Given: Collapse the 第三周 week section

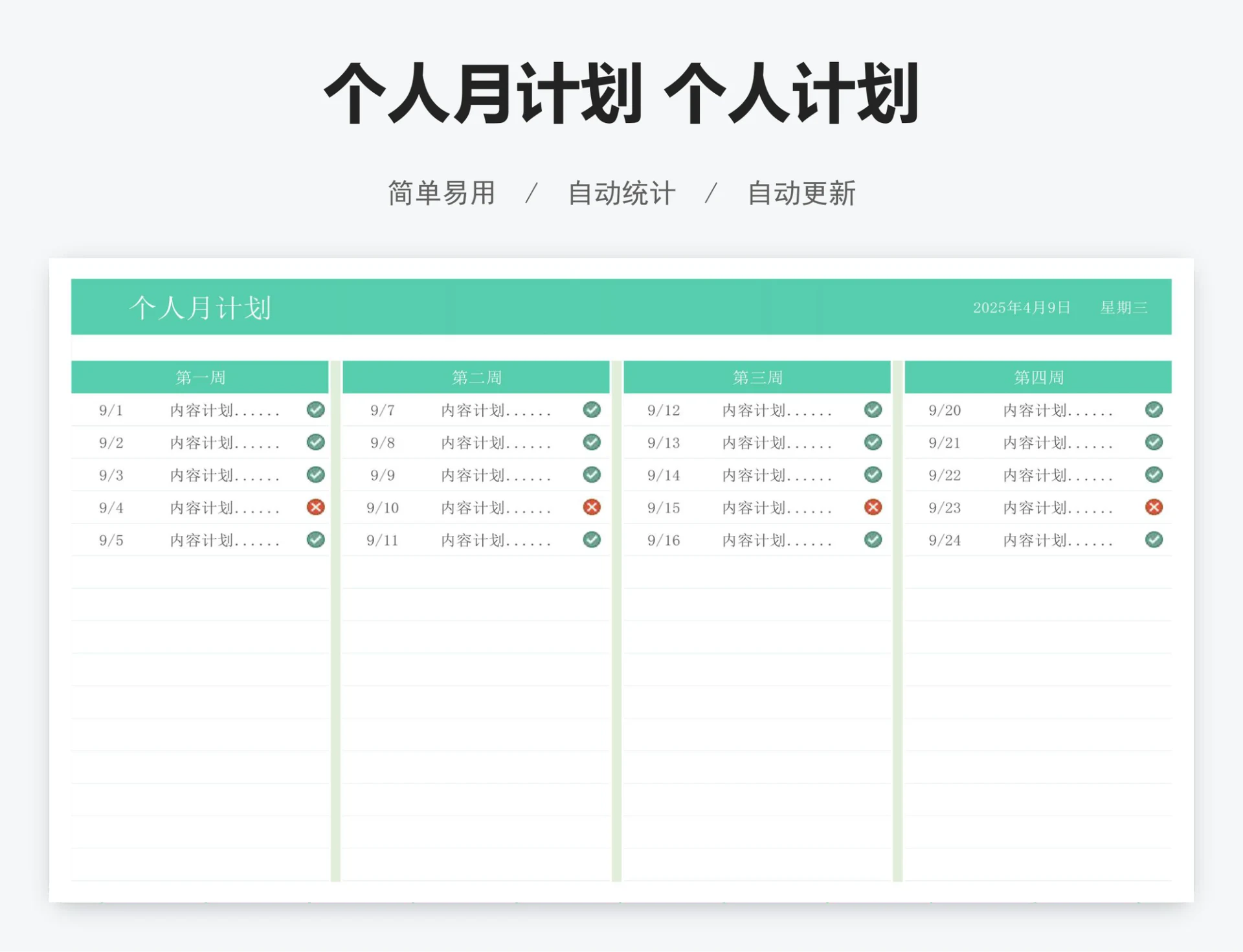Looking at the screenshot, I should 757,377.
